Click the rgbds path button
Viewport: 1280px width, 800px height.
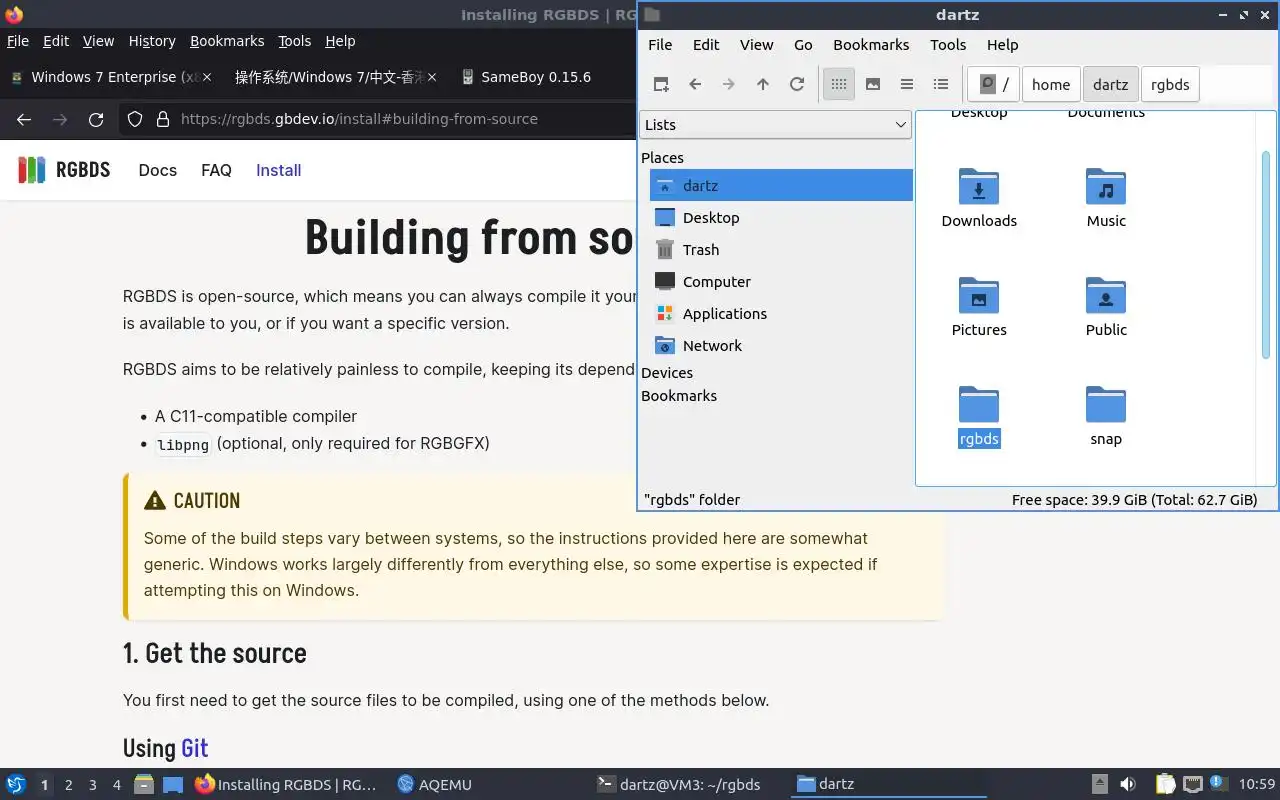[x=1170, y=84]
